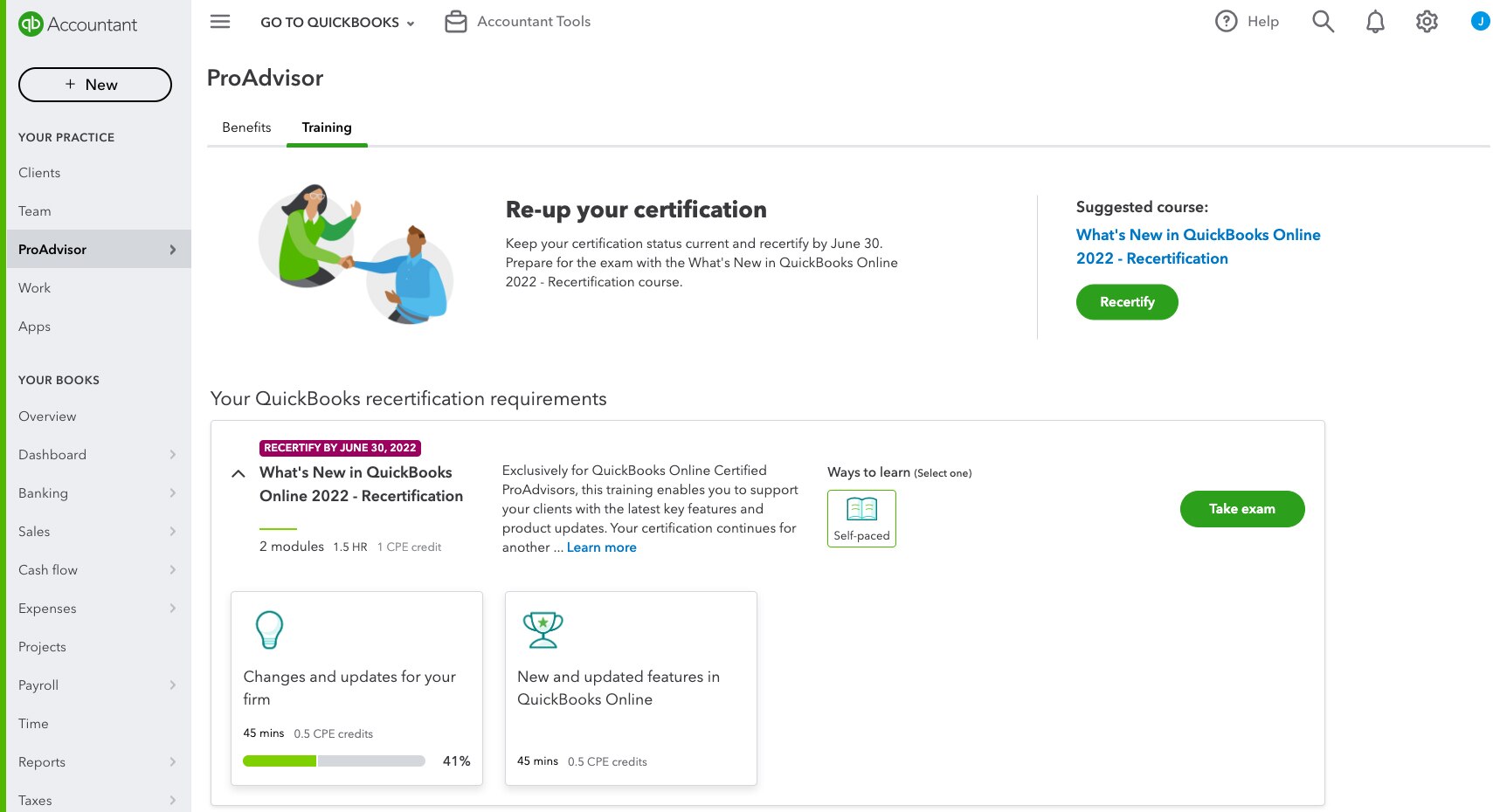
Task: Click the green Recertify button
Action: coord(1127,302)
